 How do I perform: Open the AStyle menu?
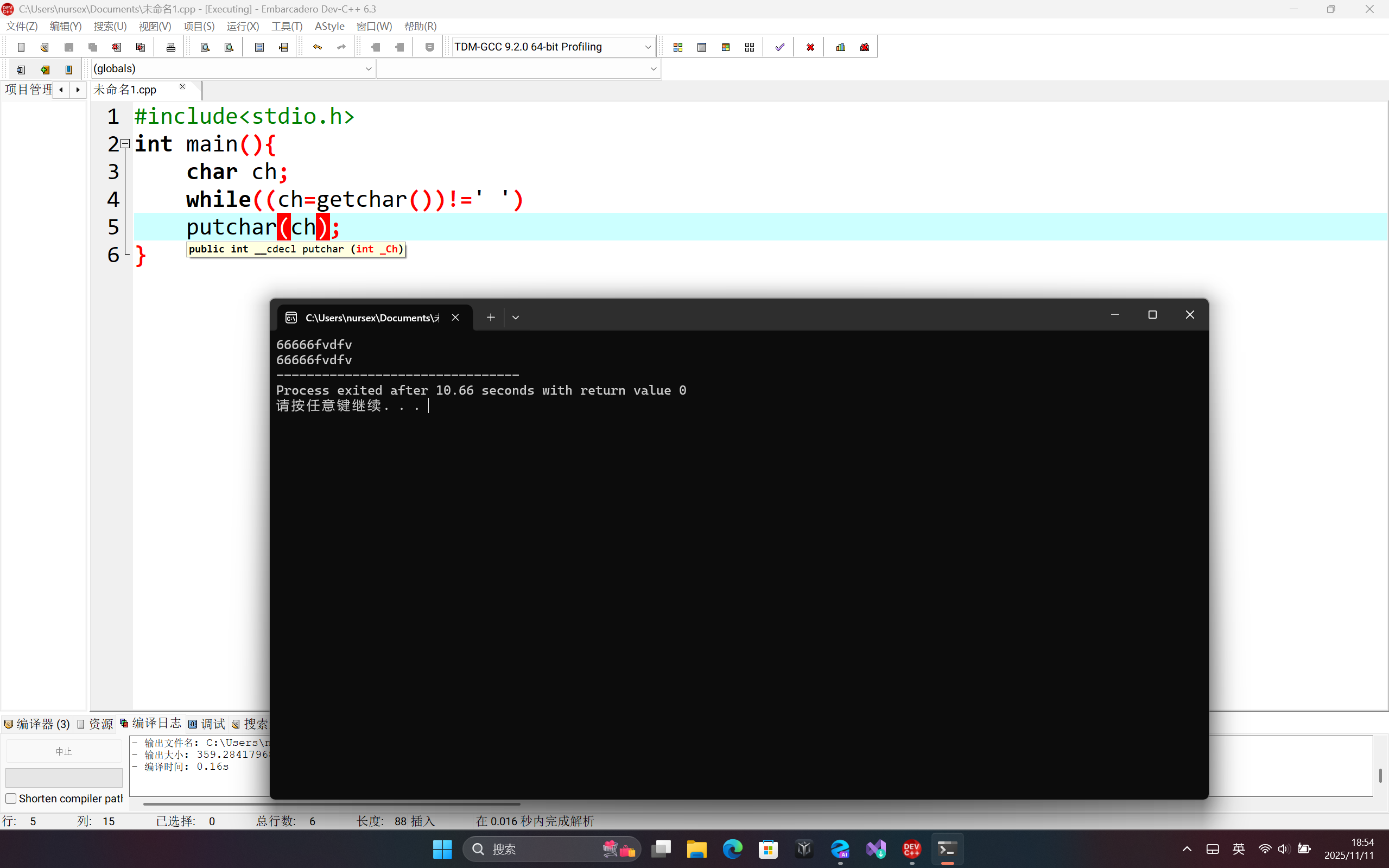(x=329, y=27)
